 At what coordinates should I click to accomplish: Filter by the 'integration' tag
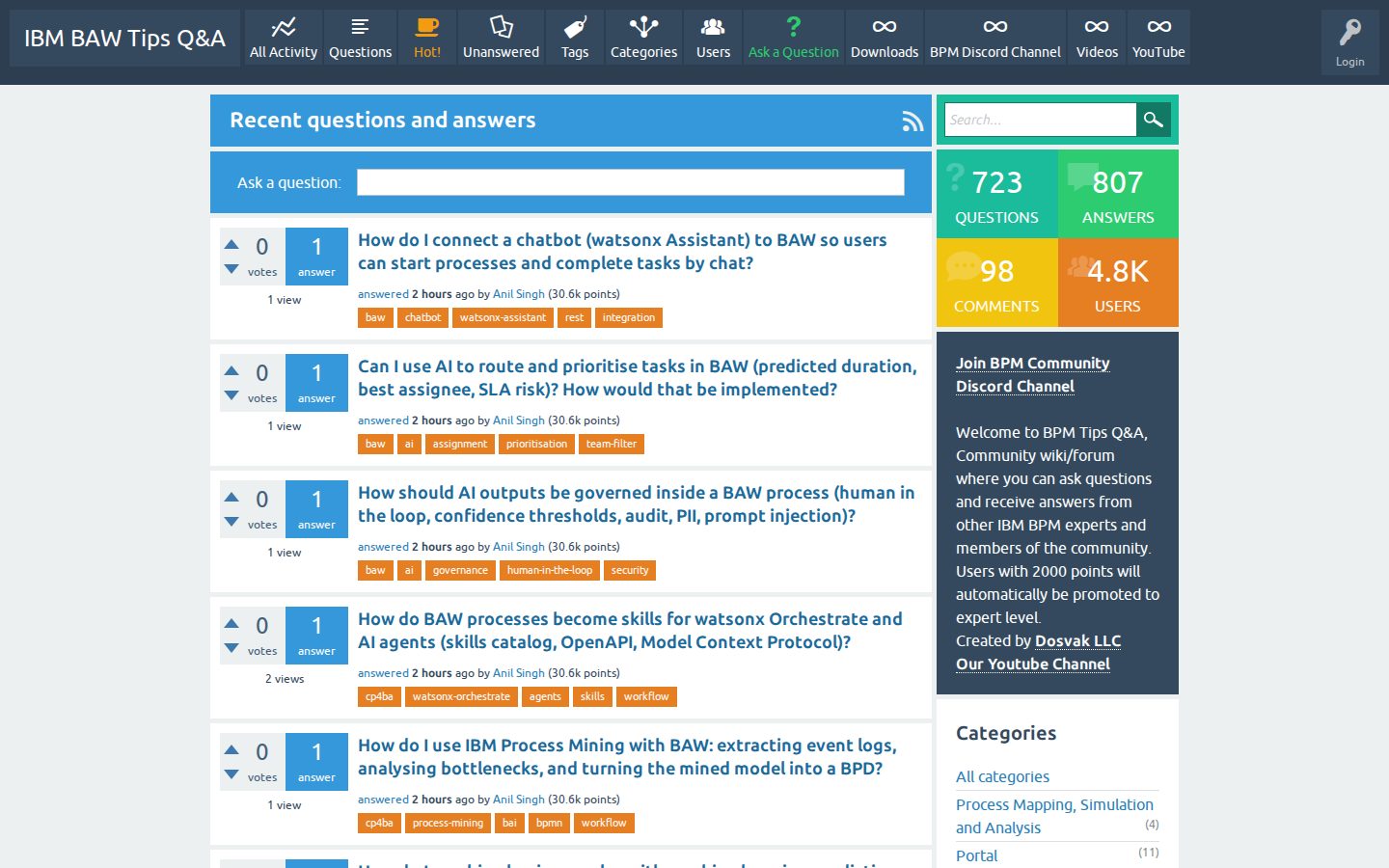click(x=629, y=317)
